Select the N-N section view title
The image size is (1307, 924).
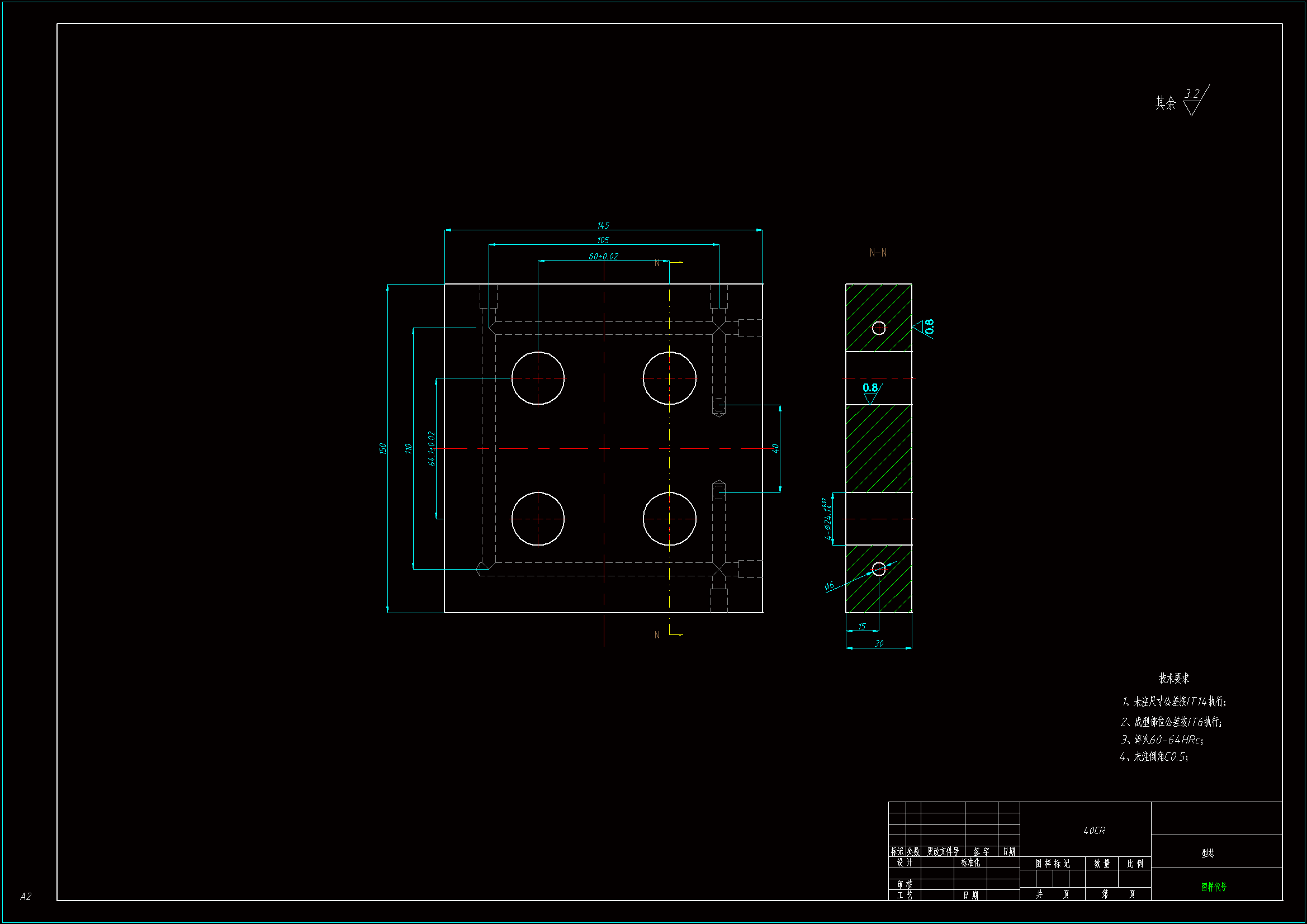878,253
